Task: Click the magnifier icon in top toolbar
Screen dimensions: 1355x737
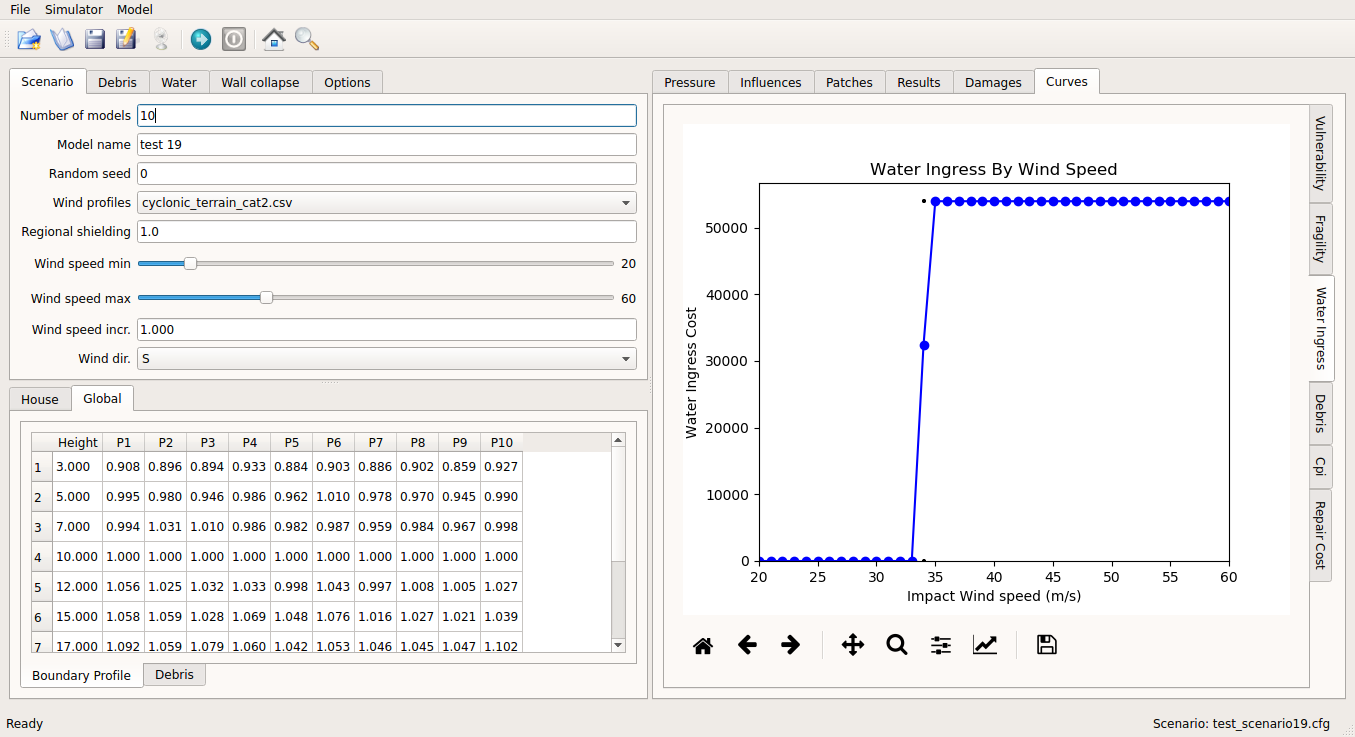Action: tap(307, 39)
